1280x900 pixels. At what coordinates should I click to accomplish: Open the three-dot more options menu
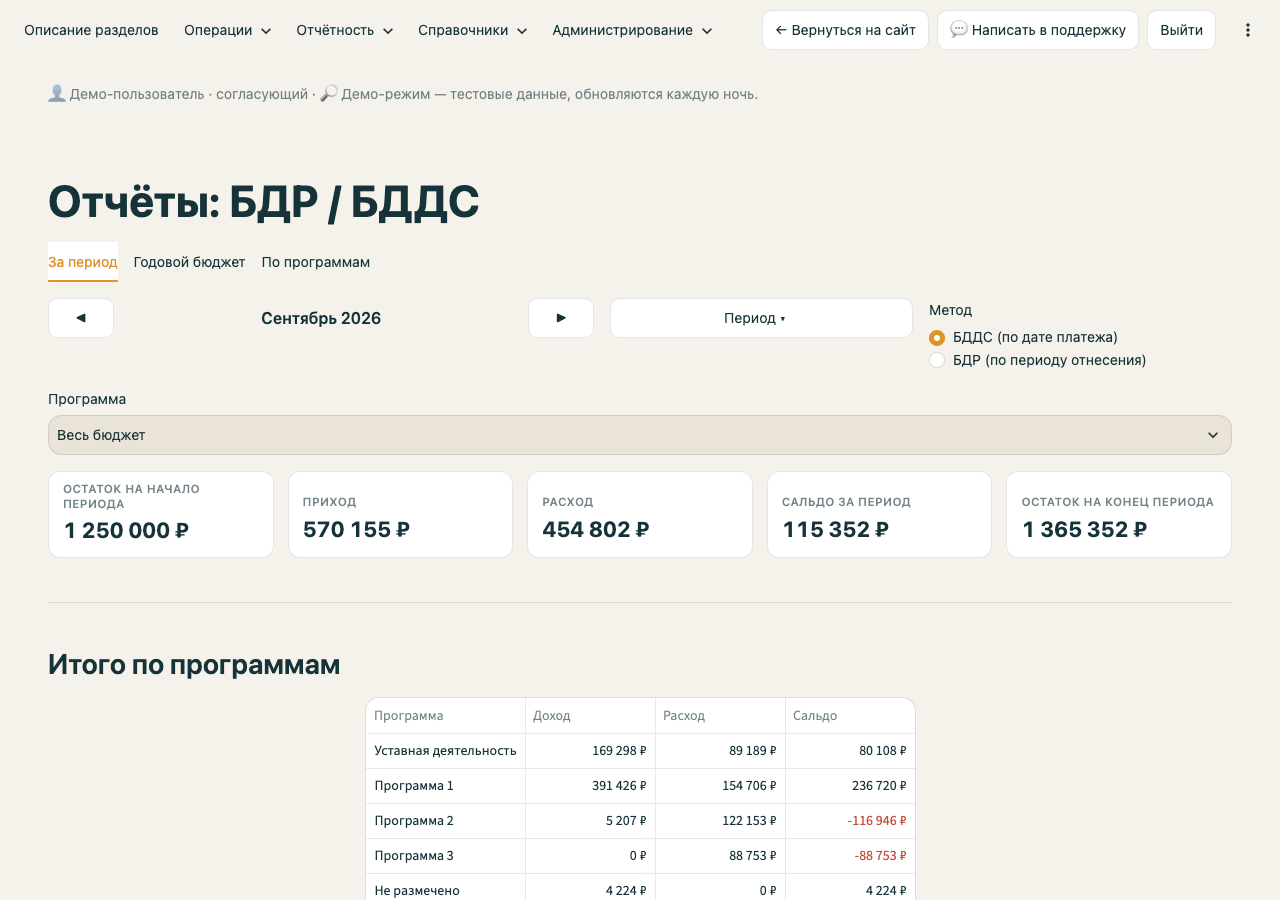[1248, 30]
